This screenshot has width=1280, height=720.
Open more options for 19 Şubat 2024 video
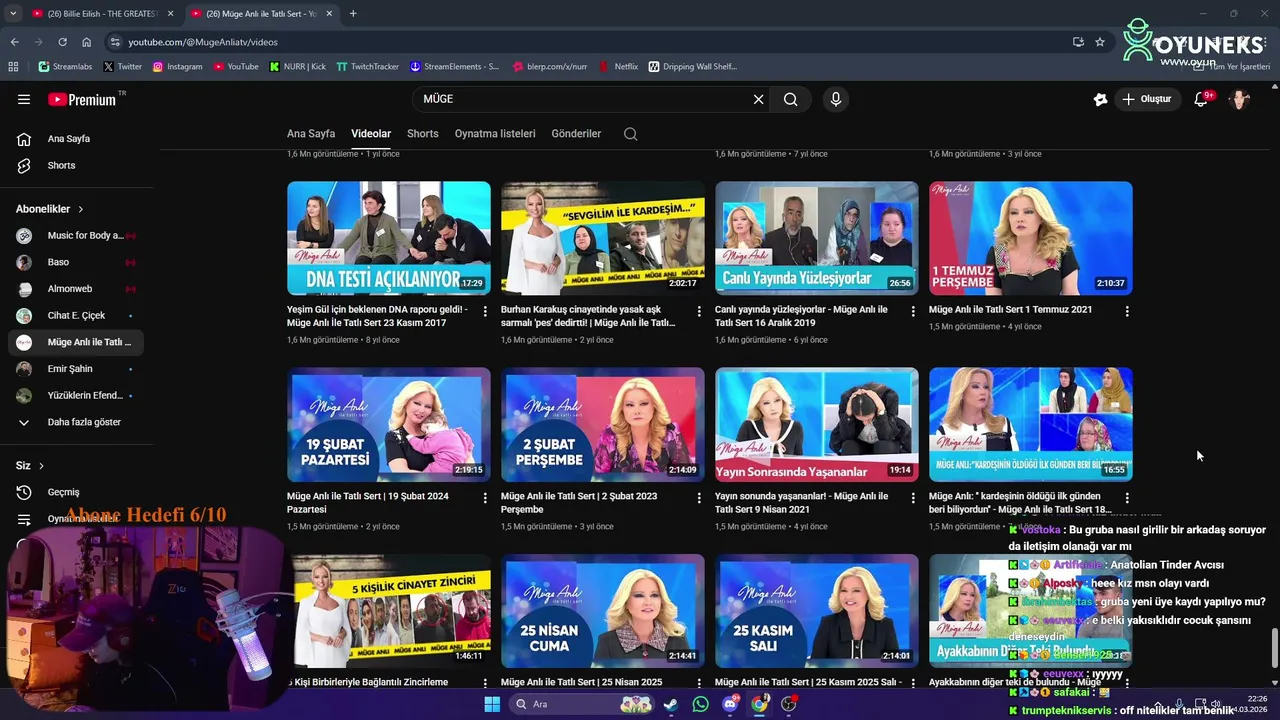tap(485, 498)
